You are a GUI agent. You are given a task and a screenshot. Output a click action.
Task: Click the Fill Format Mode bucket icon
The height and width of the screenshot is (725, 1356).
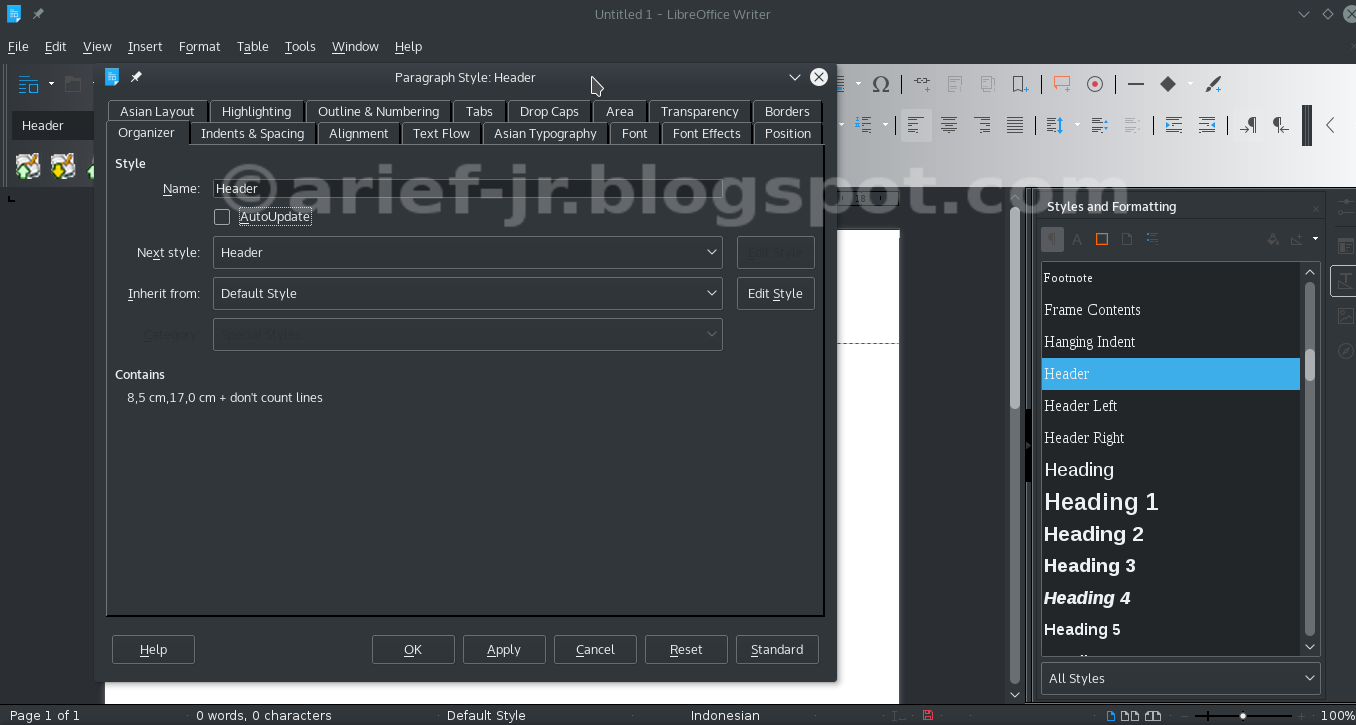coord(1273,239)
